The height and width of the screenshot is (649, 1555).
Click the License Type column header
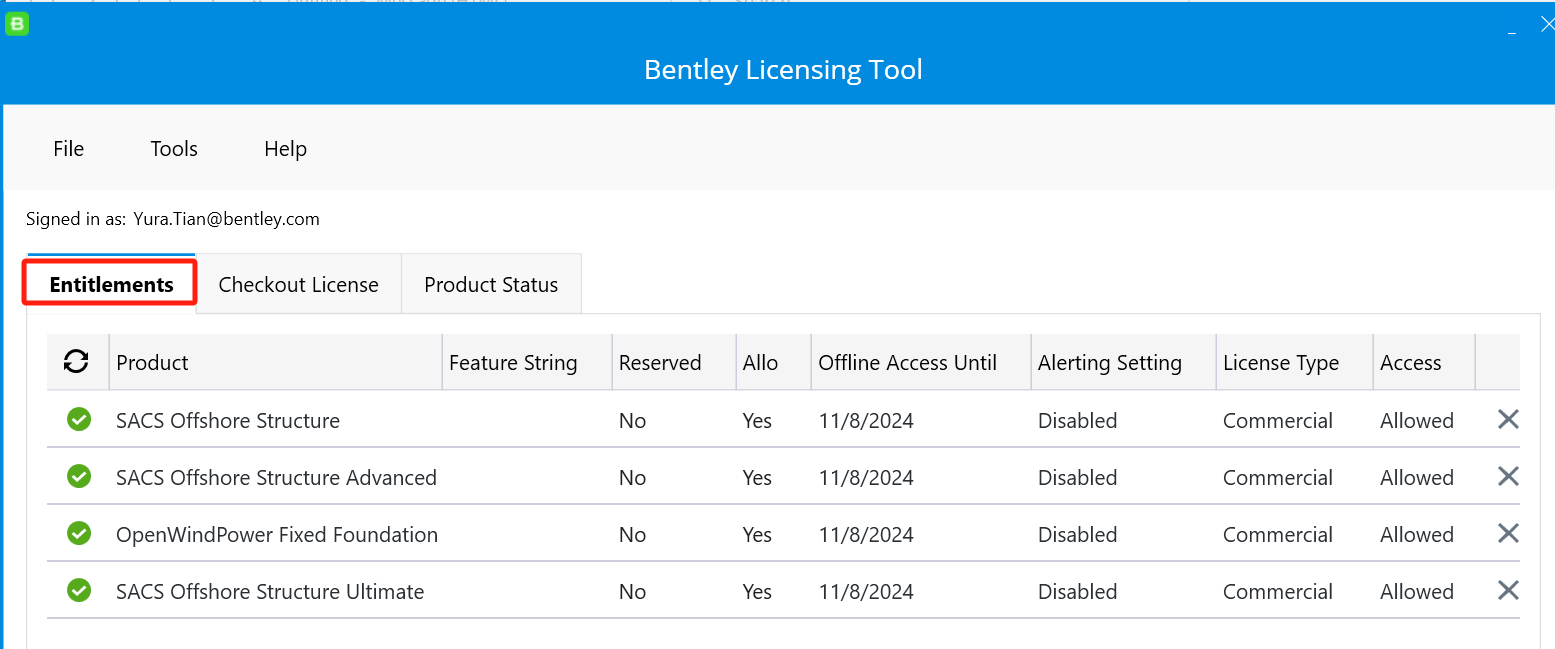(1280, 363)
